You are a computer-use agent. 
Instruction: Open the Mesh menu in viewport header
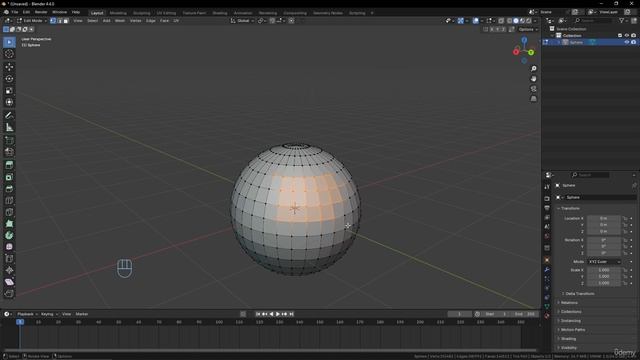120,20
